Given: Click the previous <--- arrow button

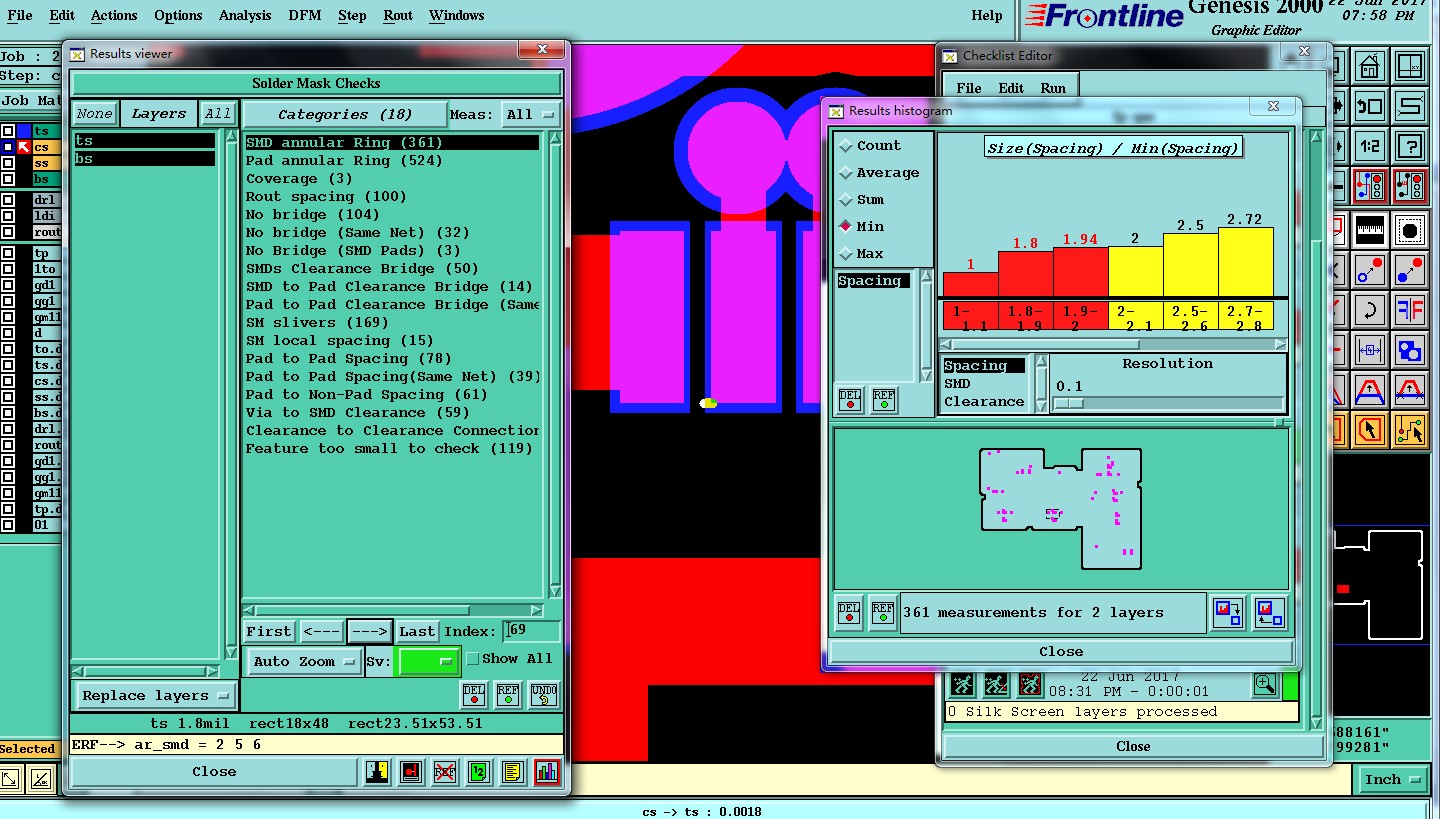Looking at the screenshot, I should pos(321,631).
